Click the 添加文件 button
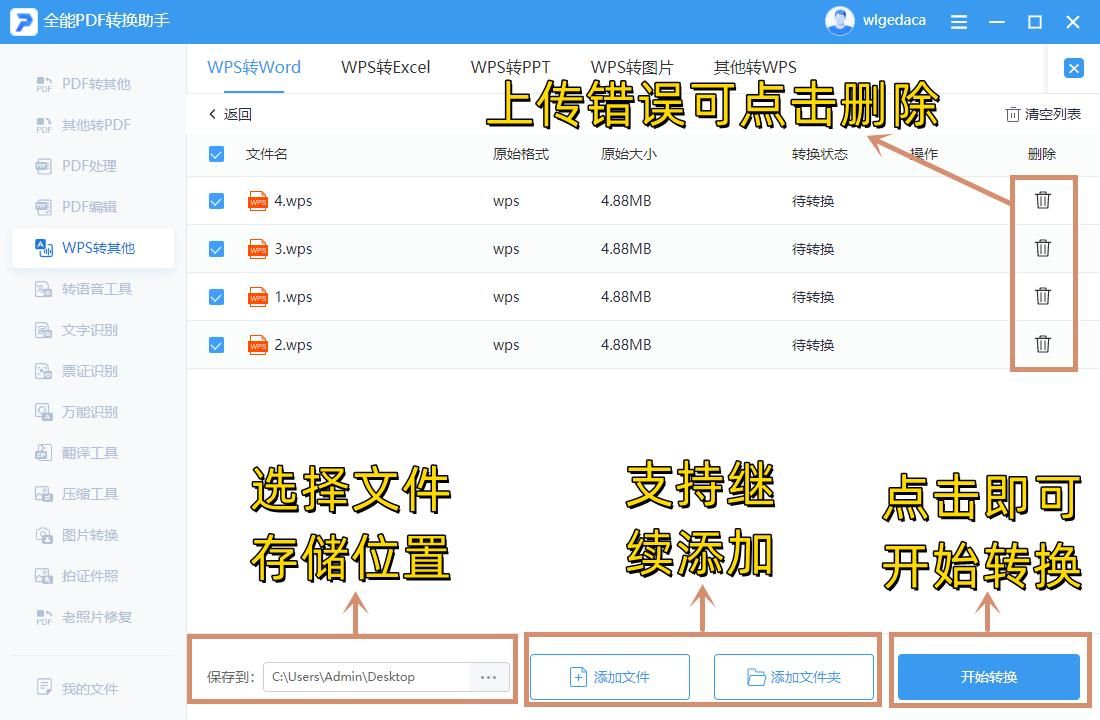 pos(610,677)
